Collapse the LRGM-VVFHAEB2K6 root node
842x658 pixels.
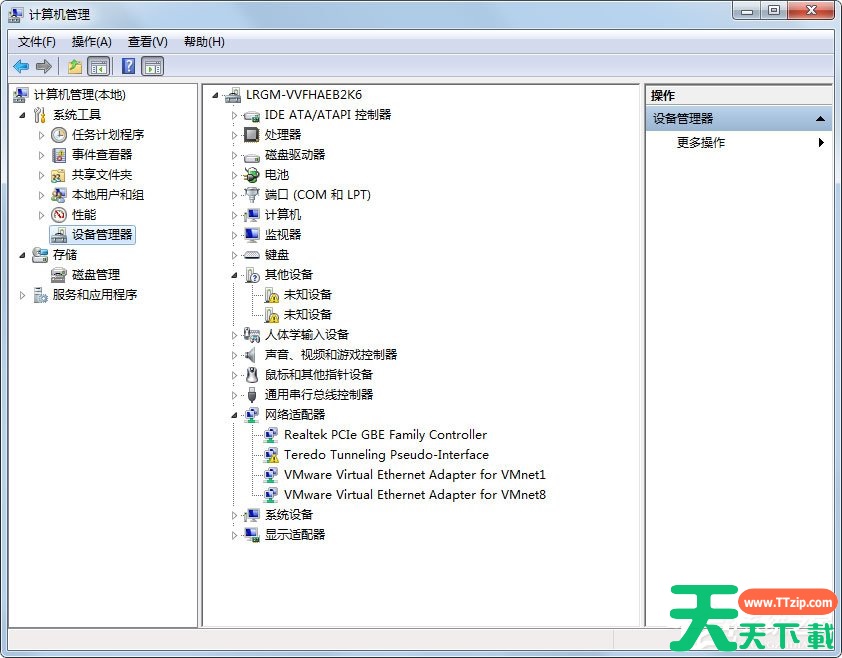215,96
